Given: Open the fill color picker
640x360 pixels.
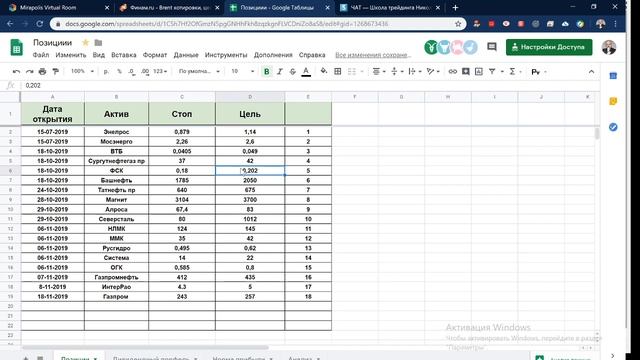Looking at the screenshot, I should click(x=324, y=71).
